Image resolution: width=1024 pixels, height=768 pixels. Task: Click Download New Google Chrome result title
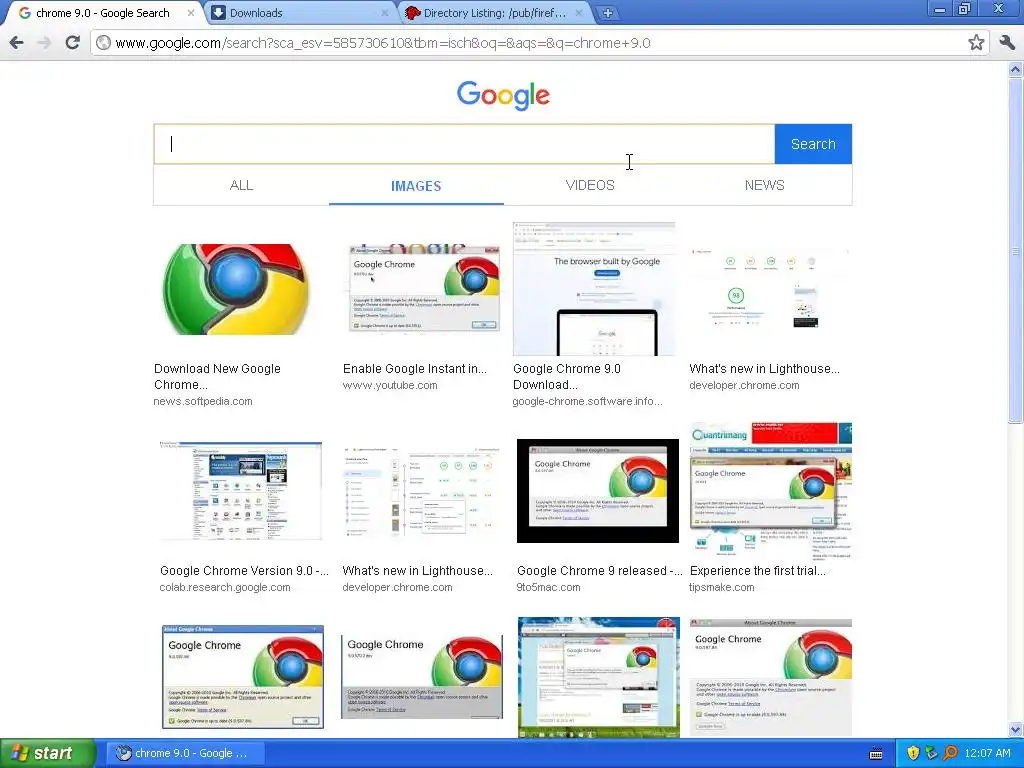[217, 377]
